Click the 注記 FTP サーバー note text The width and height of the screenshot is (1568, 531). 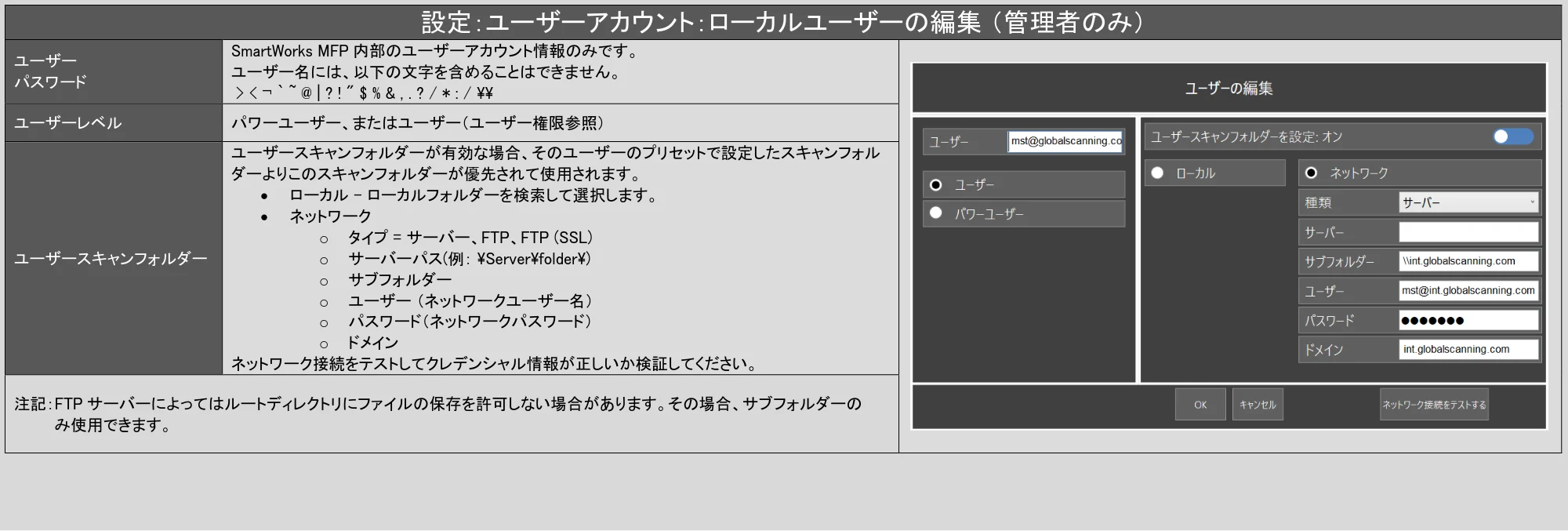point(438,414)
